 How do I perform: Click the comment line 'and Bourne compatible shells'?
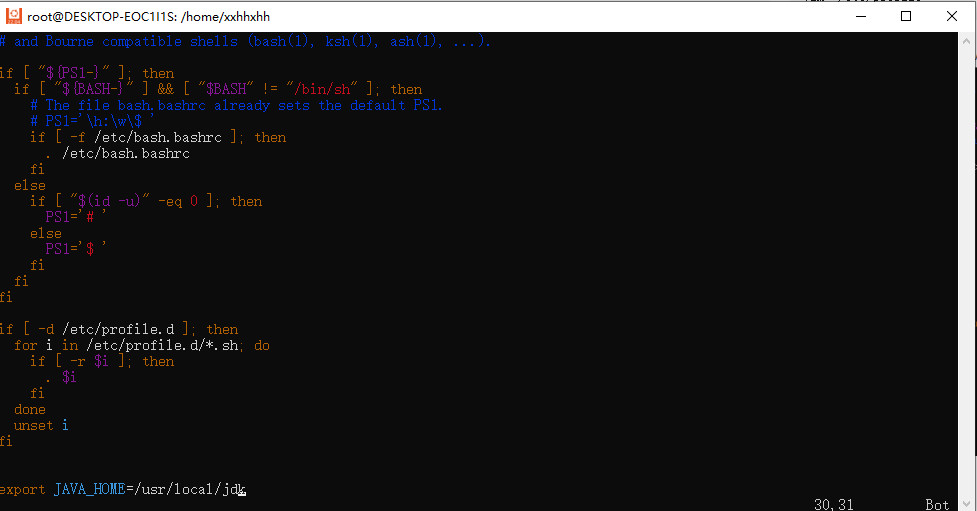245,42
